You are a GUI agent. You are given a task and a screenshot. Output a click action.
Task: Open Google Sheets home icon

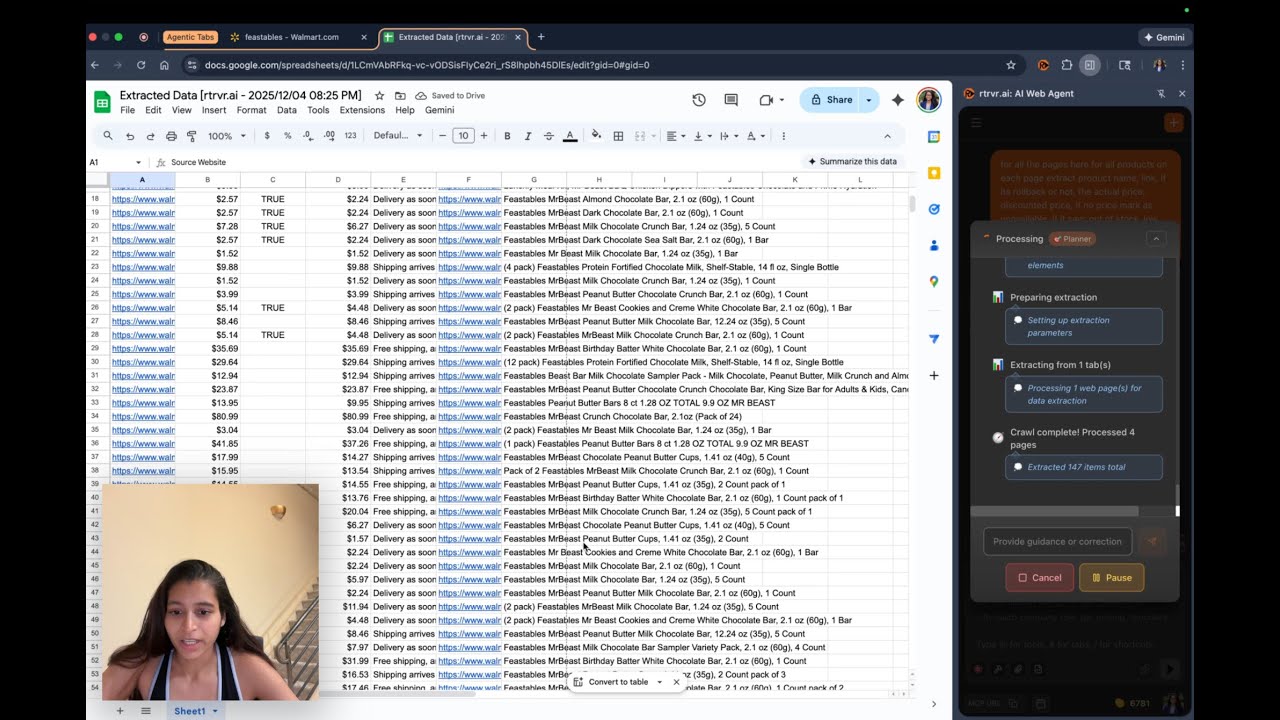pos(102,101)
